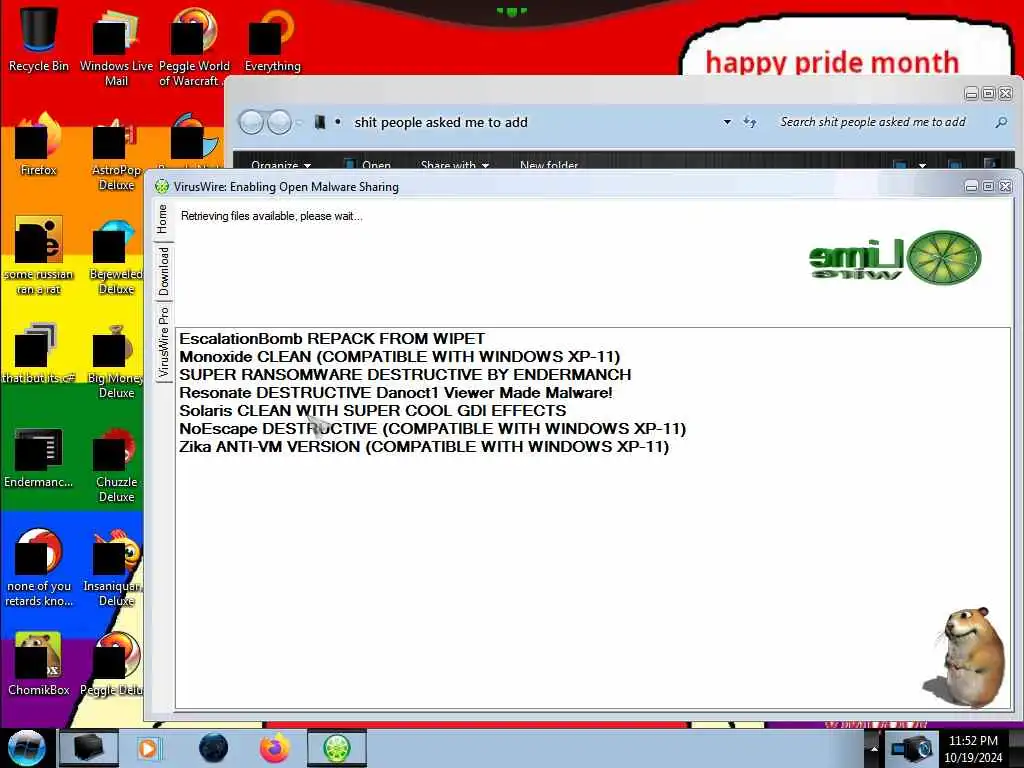Open the Firefox desktop shortcut
Screen dimensions: 1024x768
(39, 145)
